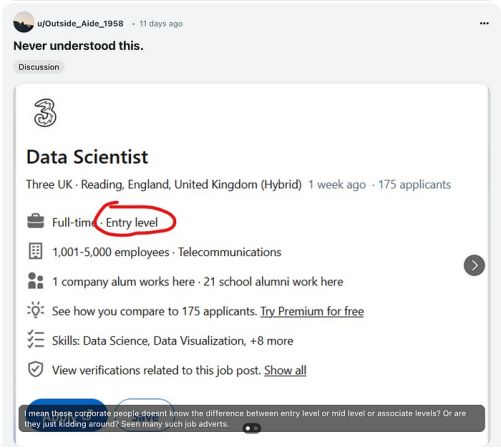Open the post's three-dot options menu
This screenshot has width=501, height=448.
point(484,23)
